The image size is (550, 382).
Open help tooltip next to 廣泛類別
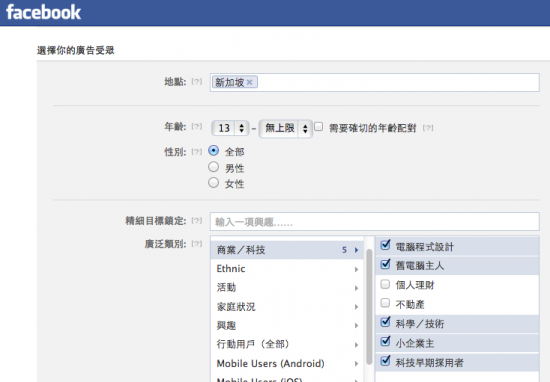196,244
